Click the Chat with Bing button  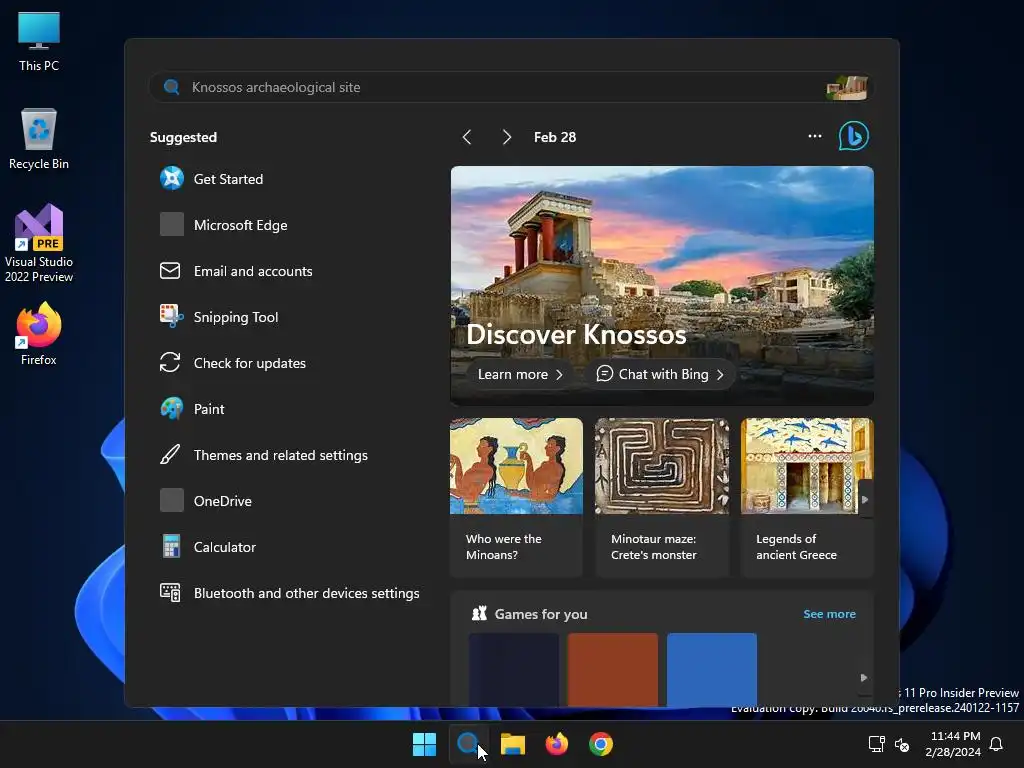point(660,374)
